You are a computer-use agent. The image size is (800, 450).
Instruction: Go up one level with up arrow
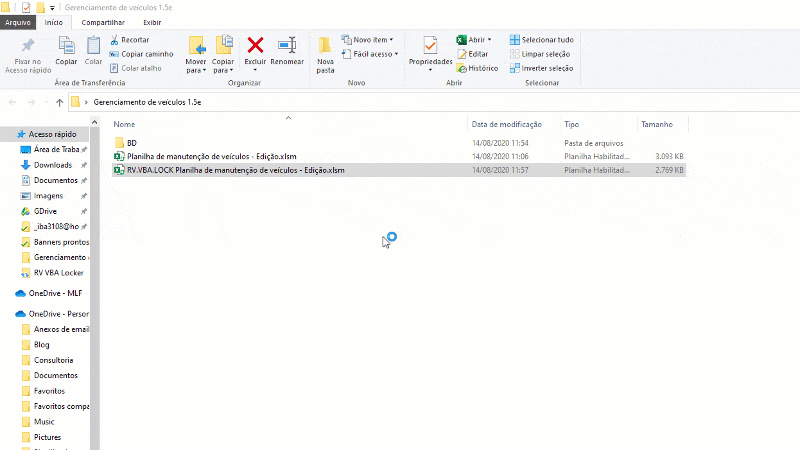click(60, 103)
